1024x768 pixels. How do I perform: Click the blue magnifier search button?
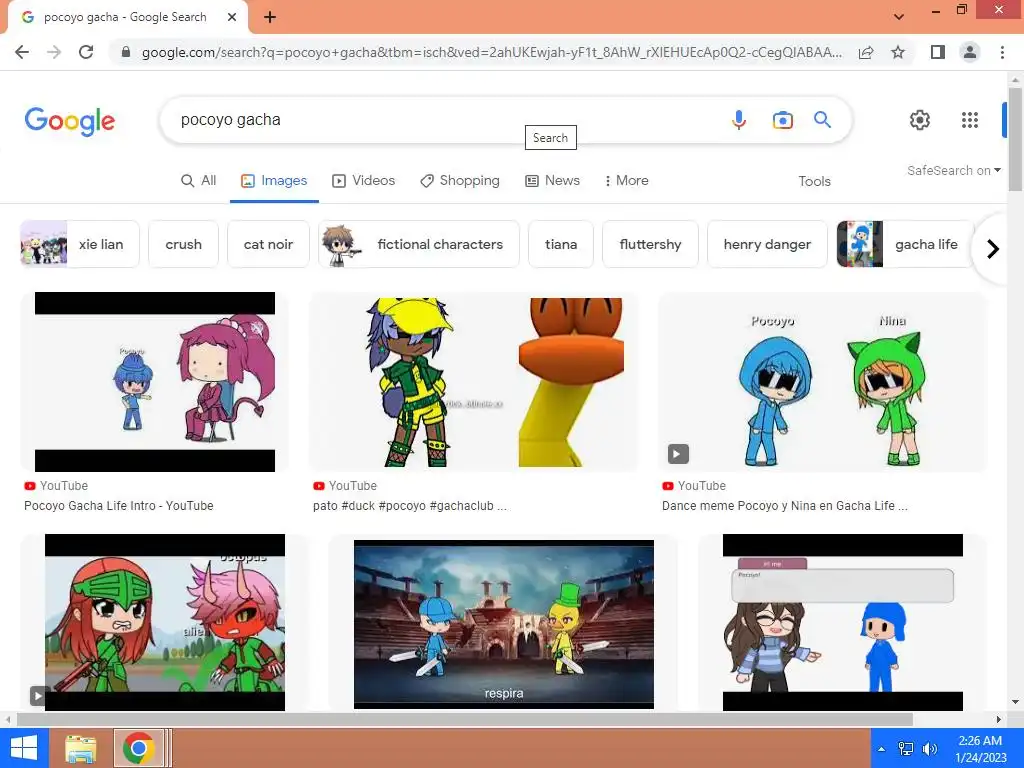pyautogui.click(x=822, y=120)
